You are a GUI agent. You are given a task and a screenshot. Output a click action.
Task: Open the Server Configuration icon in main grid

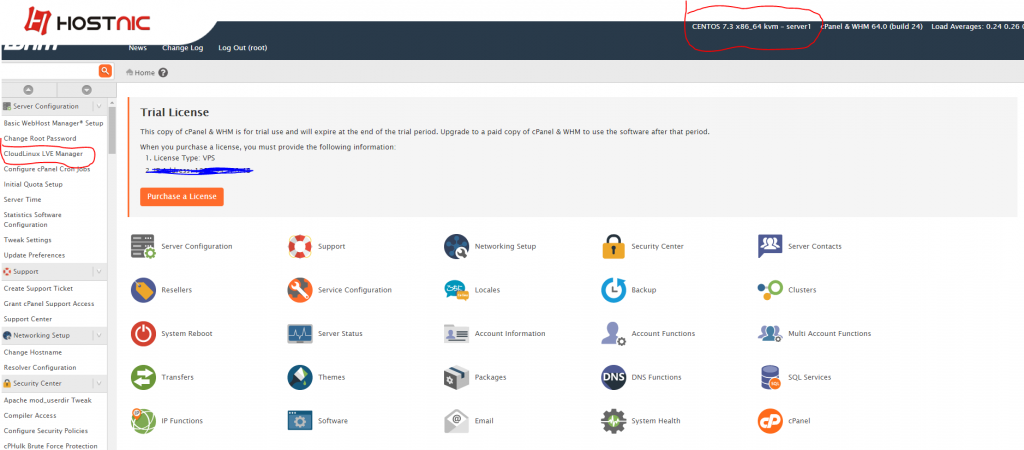(144, 246)
